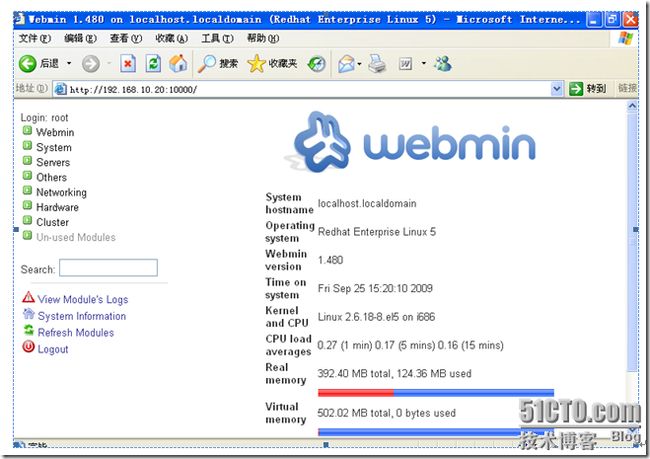This screenshot has height=459, width=650.
Task: Click the Servers category label
Action: pos(53,162)
